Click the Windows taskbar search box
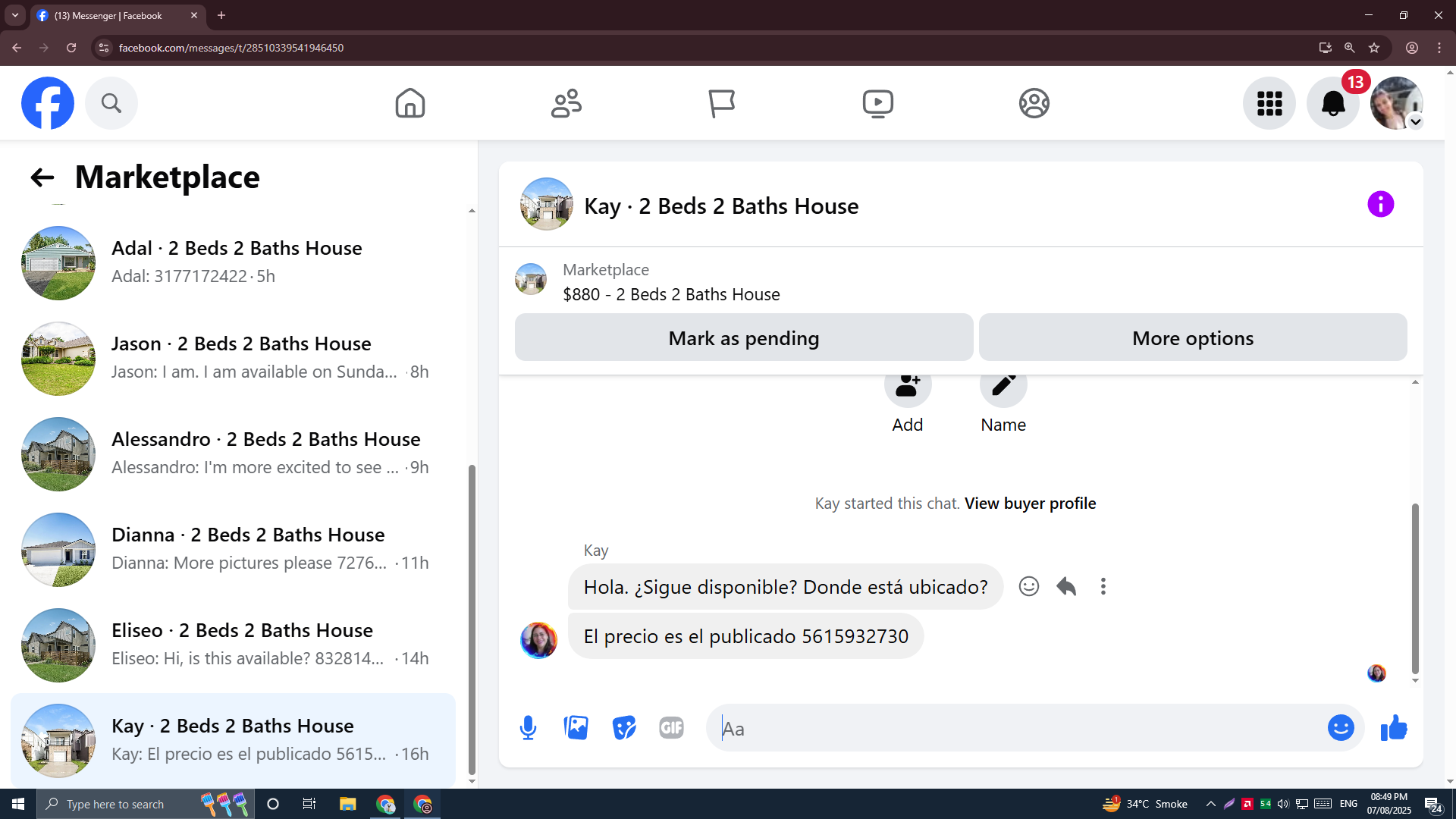1456x819 pixels. pyautogui.click(x=144, y=804)
